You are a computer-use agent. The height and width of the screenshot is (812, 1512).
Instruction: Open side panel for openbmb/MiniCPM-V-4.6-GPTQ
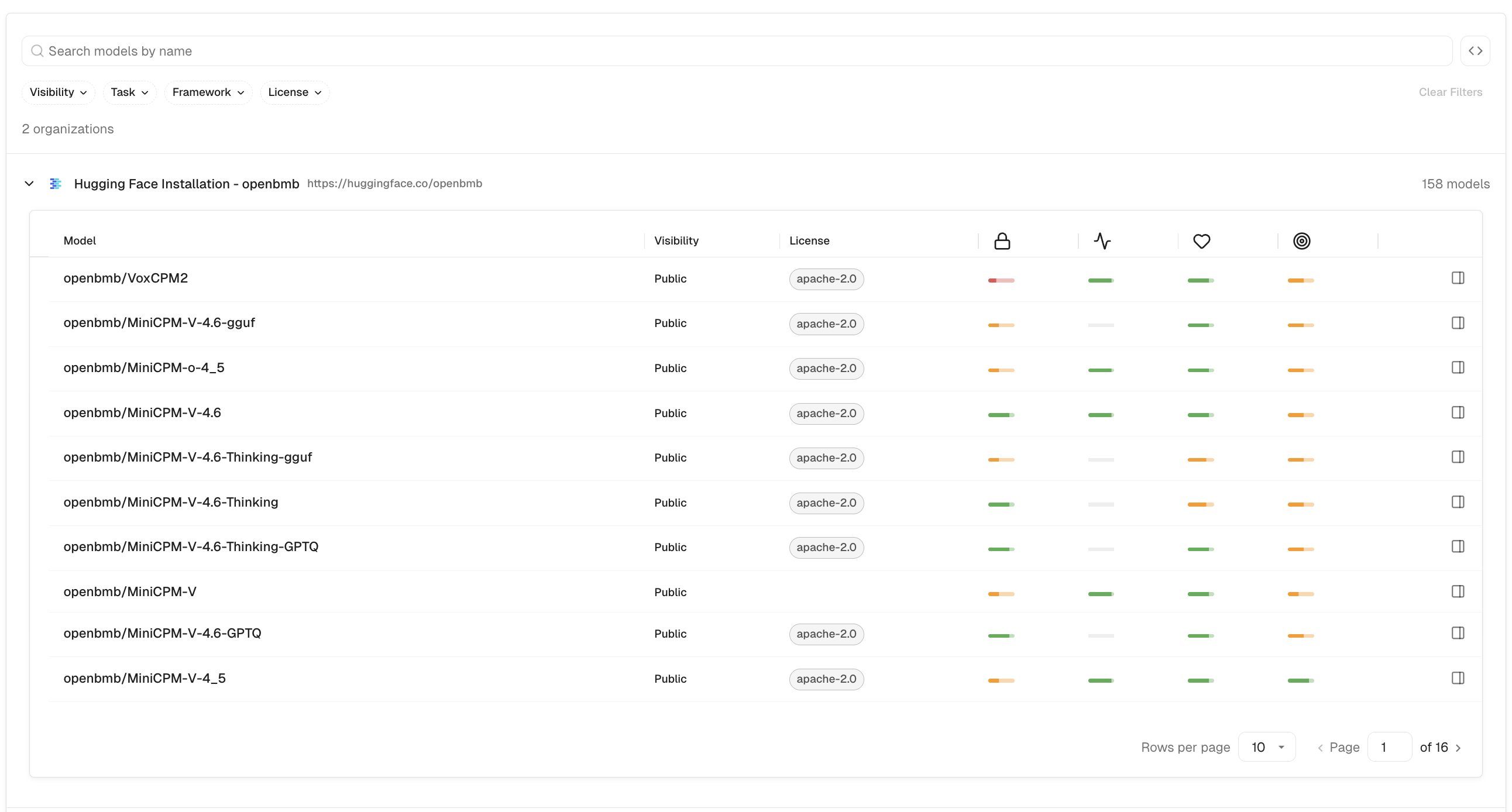point(1458,633)
